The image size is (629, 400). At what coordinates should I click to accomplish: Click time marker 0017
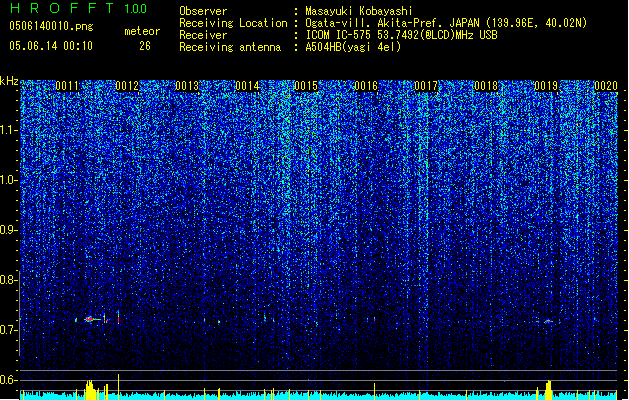[426, 86]
